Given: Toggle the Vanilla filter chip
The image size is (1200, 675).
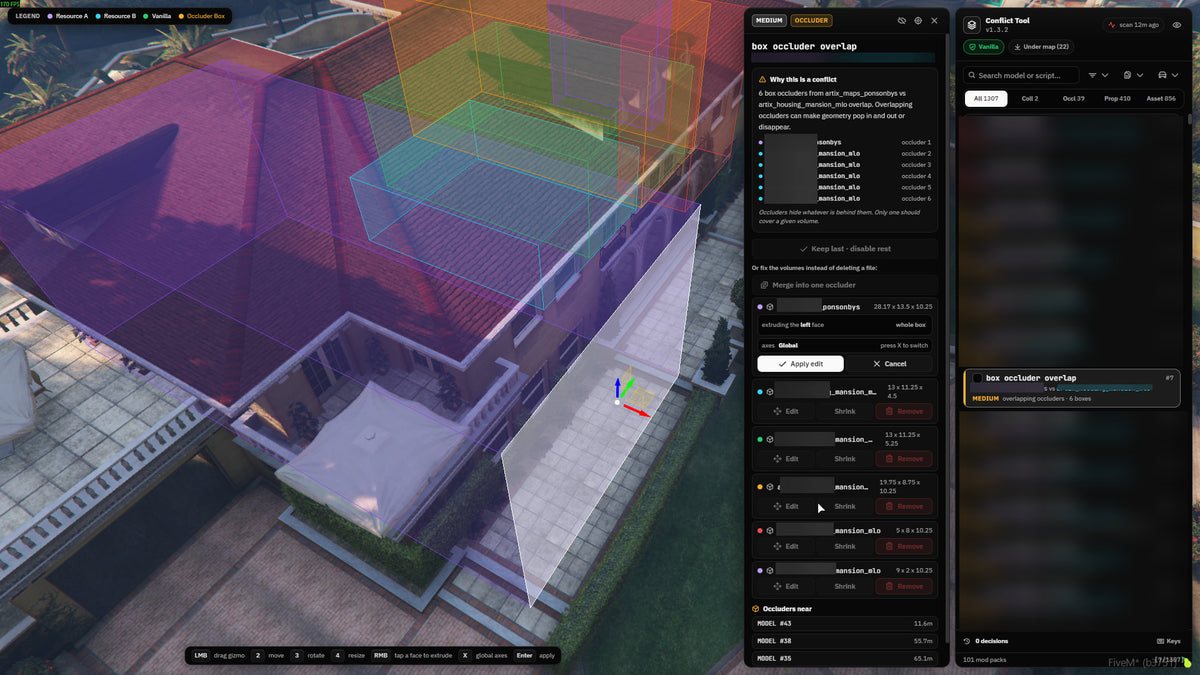Looking at the screenshot, I should tap(983, 47).
